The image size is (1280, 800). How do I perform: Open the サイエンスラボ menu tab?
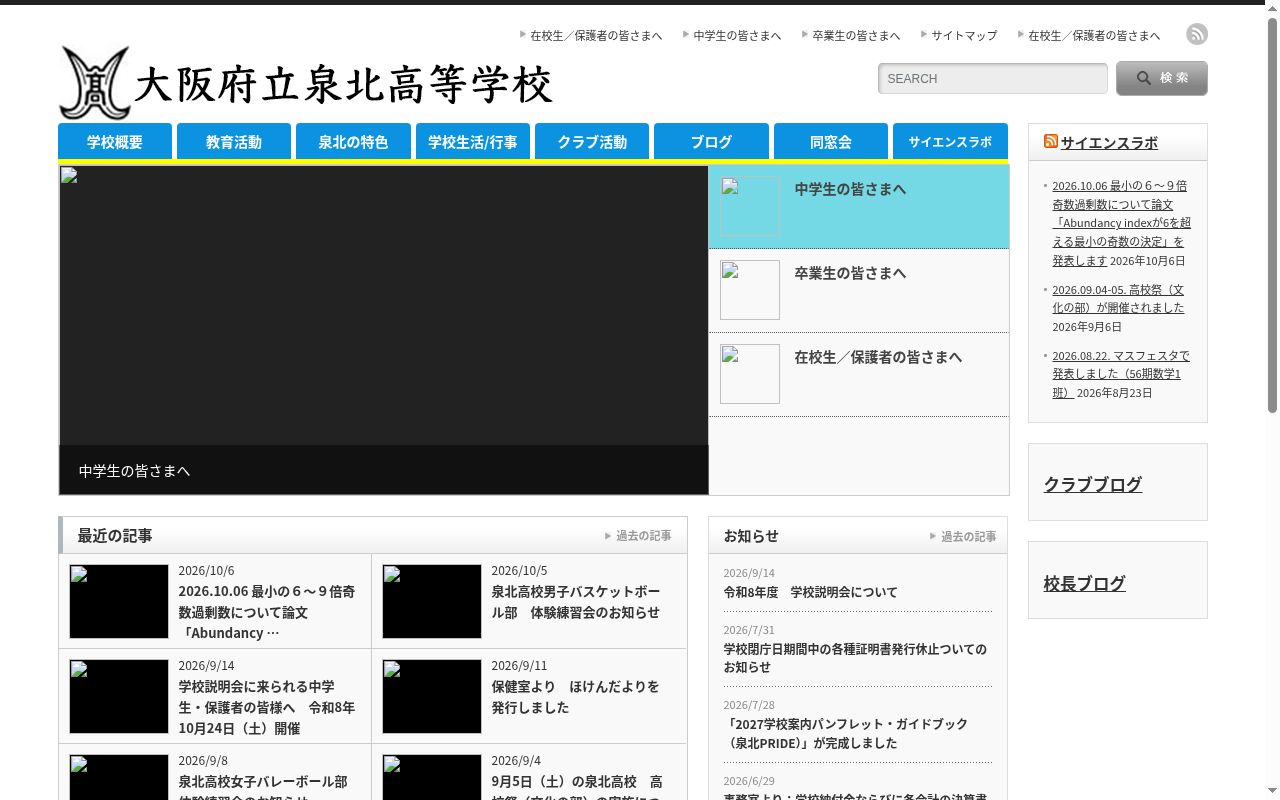950,142
